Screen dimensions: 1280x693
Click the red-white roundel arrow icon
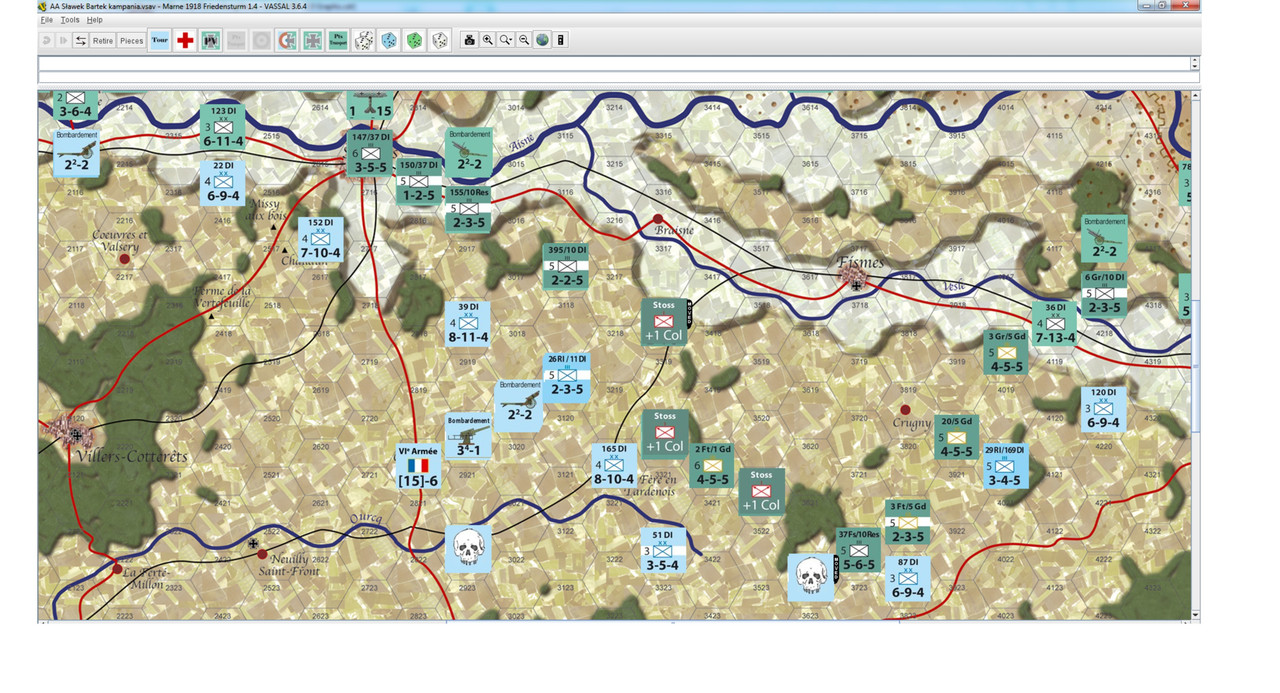click(287, 40)
